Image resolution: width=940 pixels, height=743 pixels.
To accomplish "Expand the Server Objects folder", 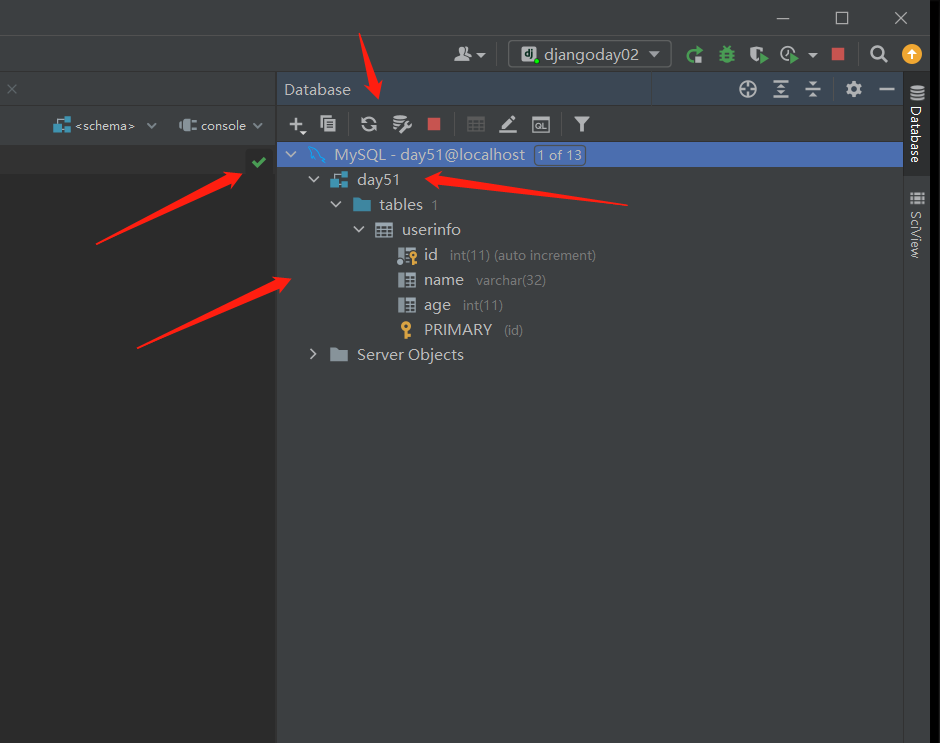I will coord(313,354).
